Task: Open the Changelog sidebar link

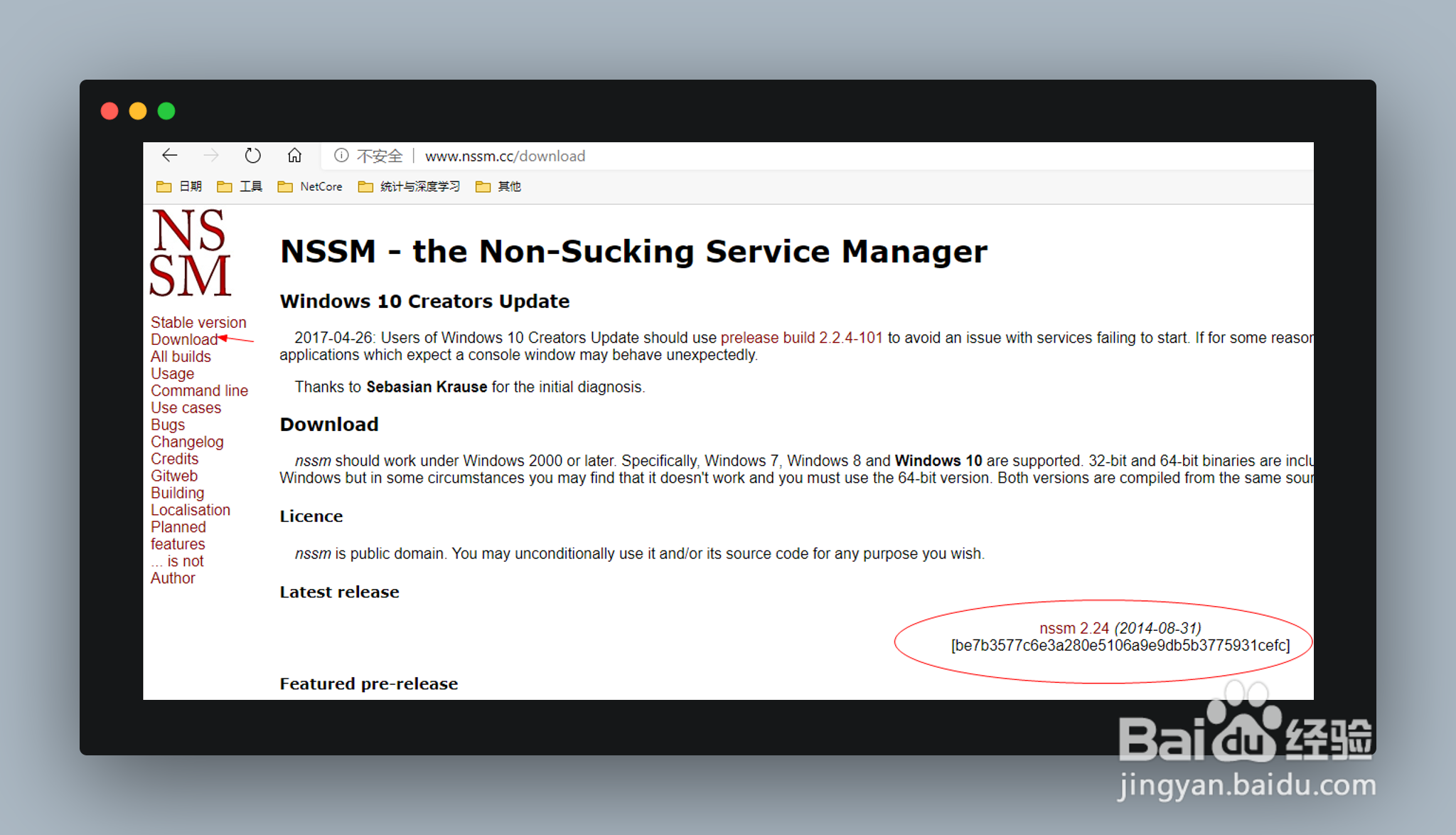Action: pyautogui.click(x=187, y=442)
